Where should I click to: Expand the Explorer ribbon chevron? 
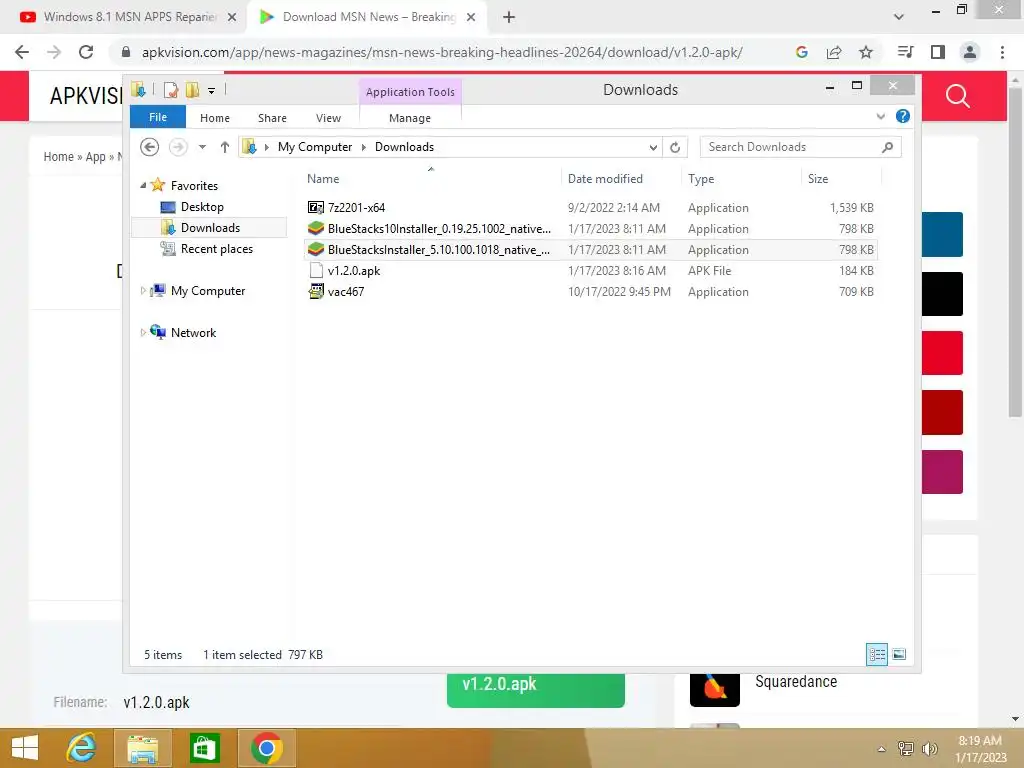[880, 116]
